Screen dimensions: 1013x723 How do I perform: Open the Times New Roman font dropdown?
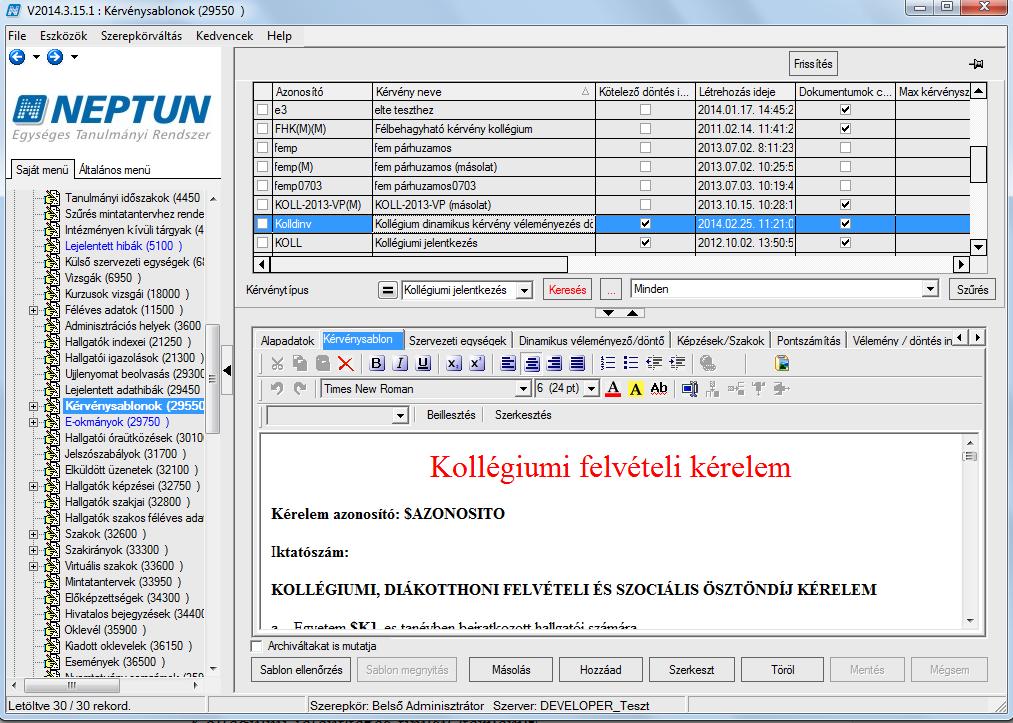tap(523, 389)
